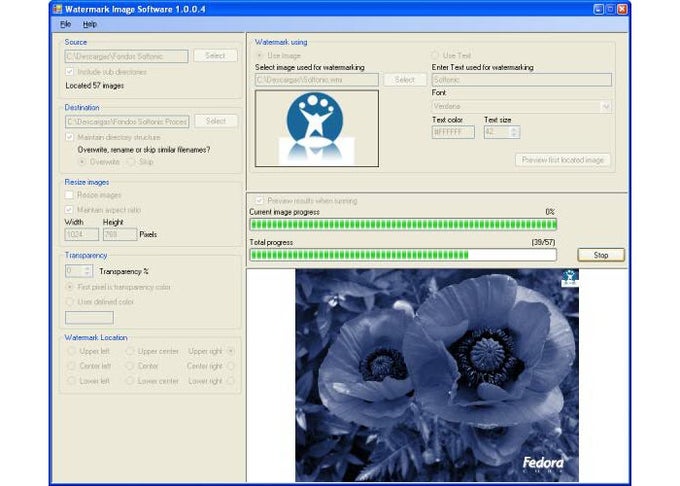680x486 pixels.
Task: Click the application icon in title bar
Action: [58, 9]
